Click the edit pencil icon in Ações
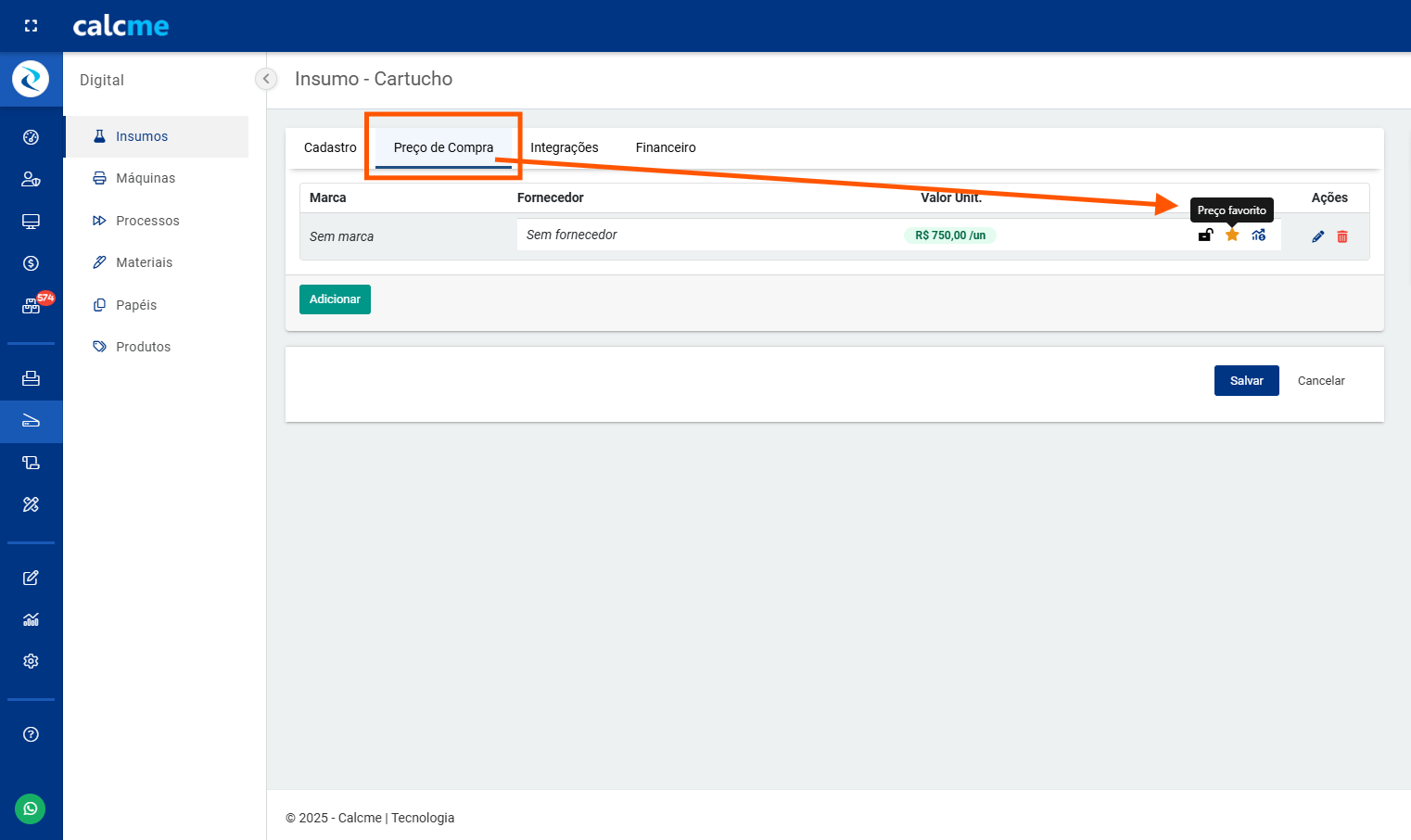The height and width of the screenshot is (840, 1411). click(x=1317, y=236)
